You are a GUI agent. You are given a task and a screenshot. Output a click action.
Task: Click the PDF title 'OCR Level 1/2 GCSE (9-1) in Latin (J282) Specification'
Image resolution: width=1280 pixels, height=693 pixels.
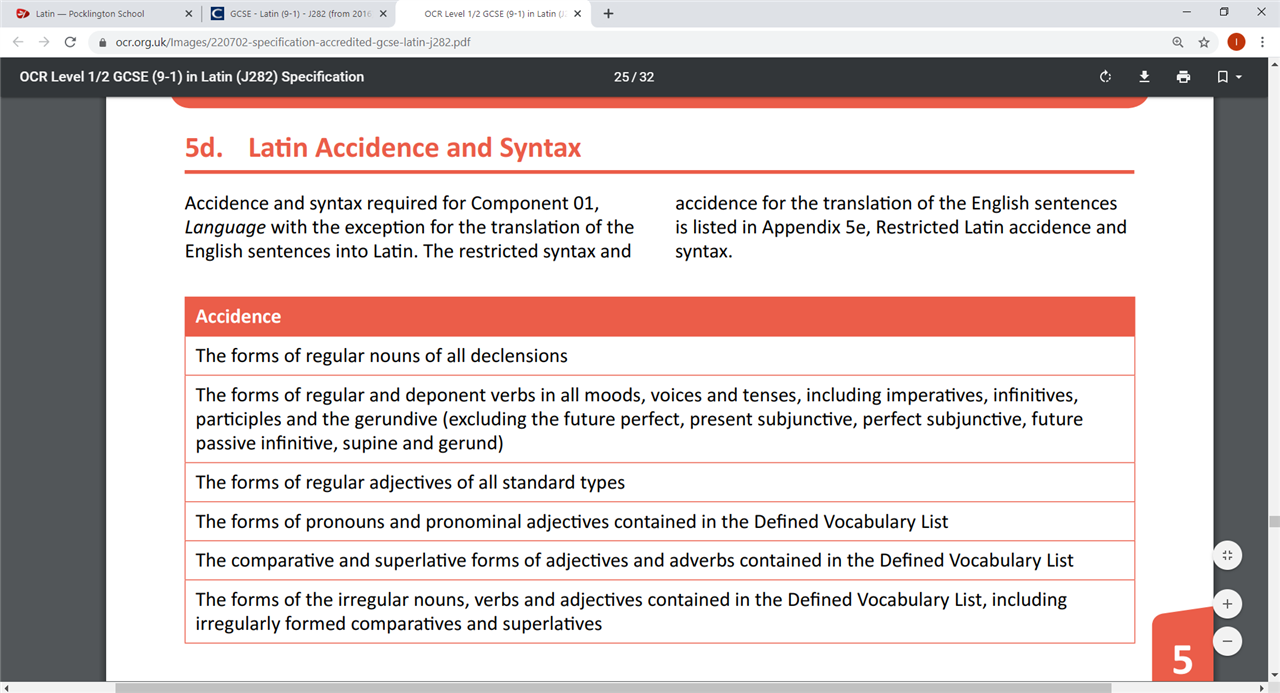[192, 77]
